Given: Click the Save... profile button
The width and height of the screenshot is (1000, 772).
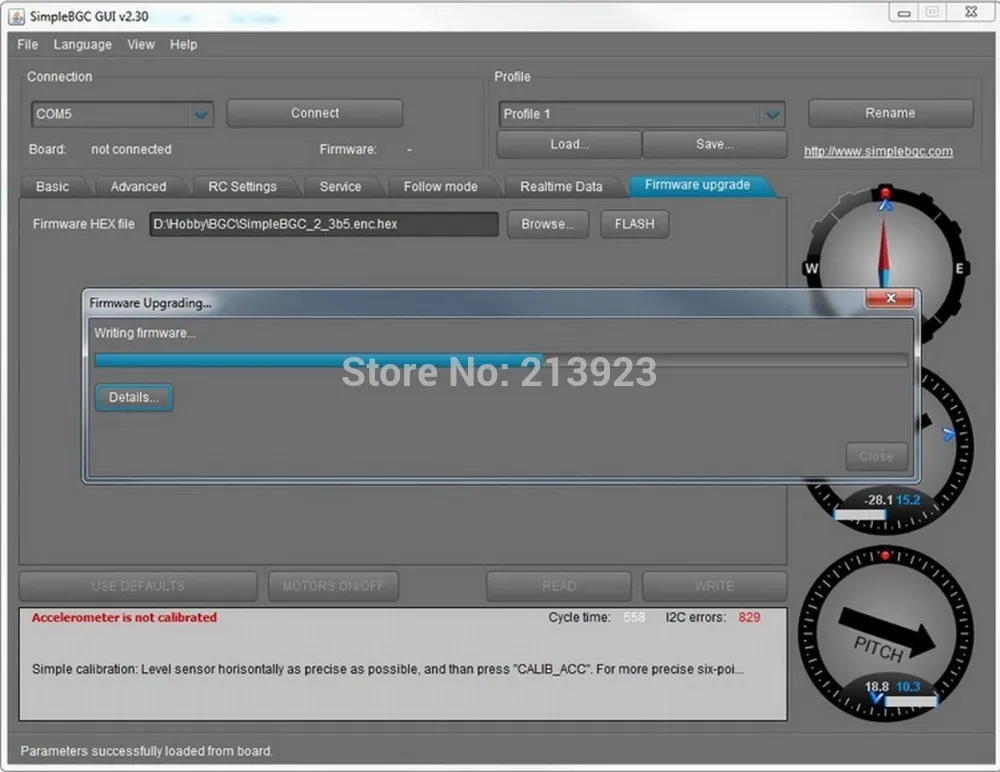Looking at the screenshot, I should coord(714,144).
